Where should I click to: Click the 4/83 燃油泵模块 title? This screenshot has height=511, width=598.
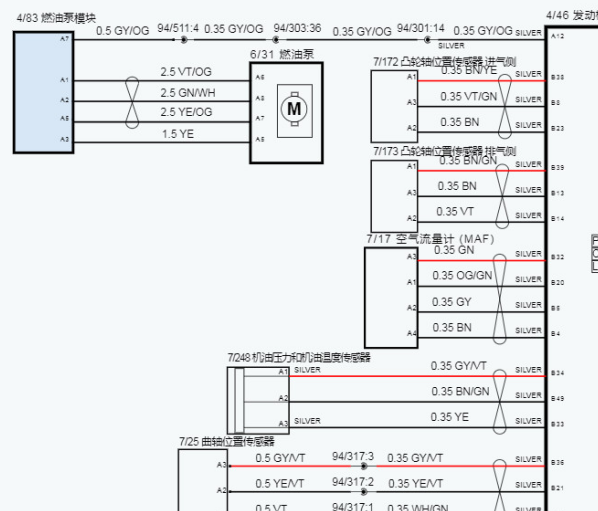click(56, 18)
